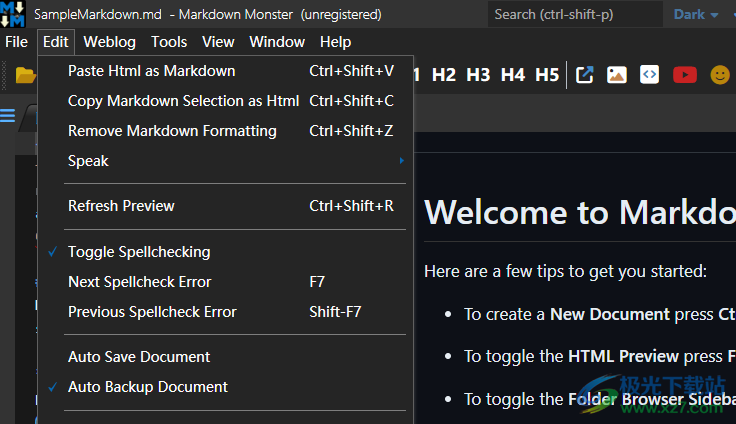
Task: Insert H3 heading from toolbar
Action: pyautogui.click(x=478, y=75)
